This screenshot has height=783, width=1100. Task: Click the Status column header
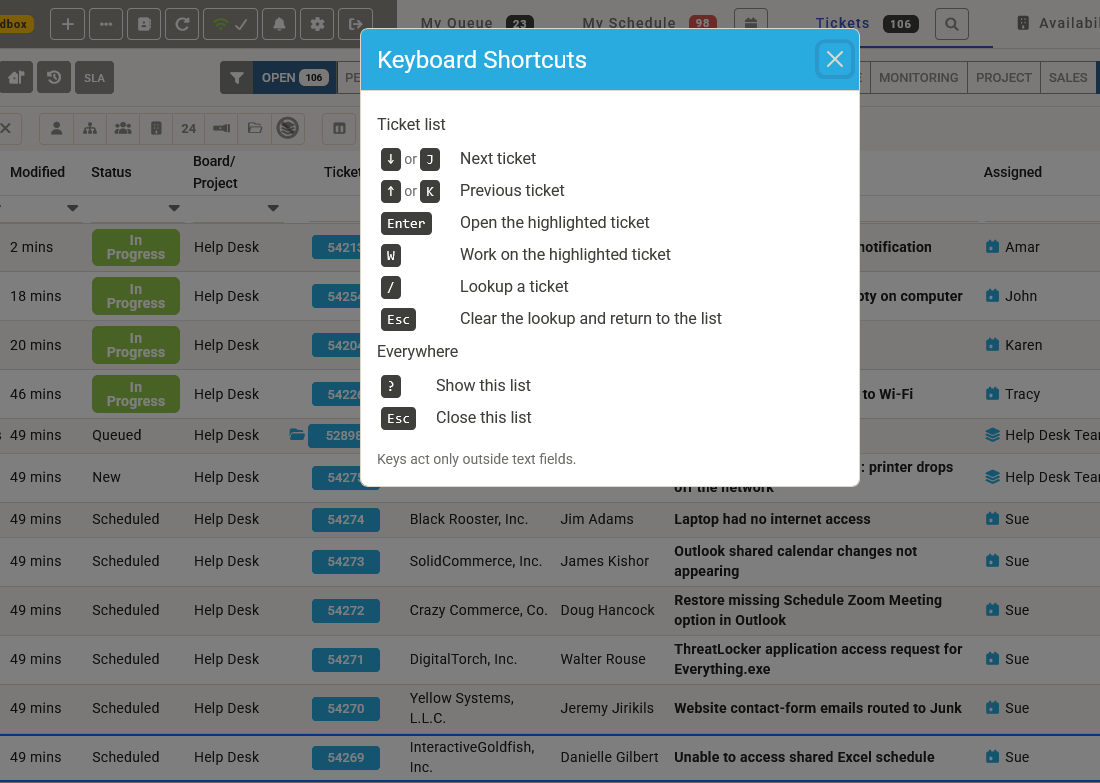click(111, 172)
